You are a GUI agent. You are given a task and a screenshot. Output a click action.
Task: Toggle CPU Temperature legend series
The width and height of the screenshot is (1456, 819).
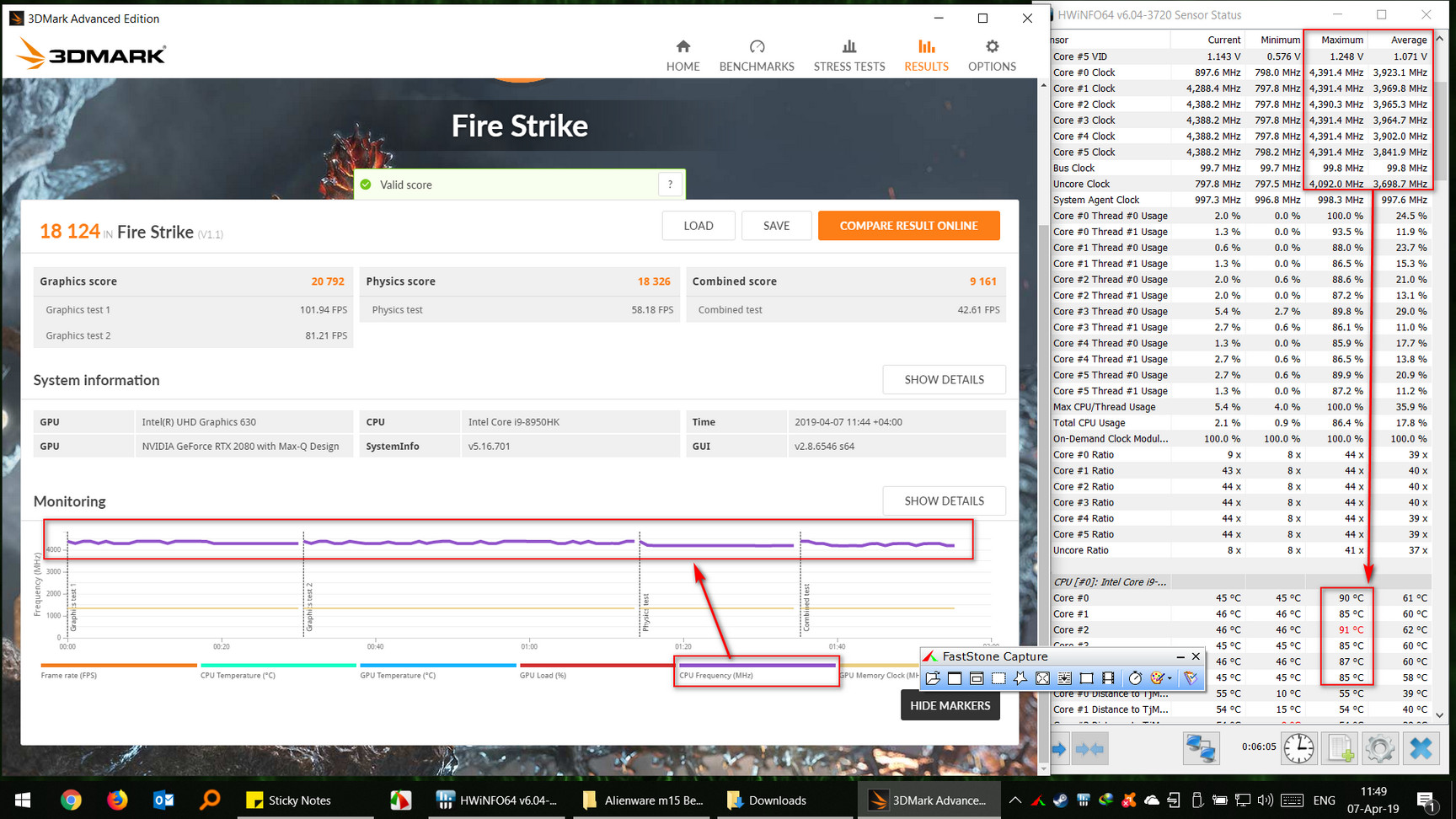coord(278,672)
